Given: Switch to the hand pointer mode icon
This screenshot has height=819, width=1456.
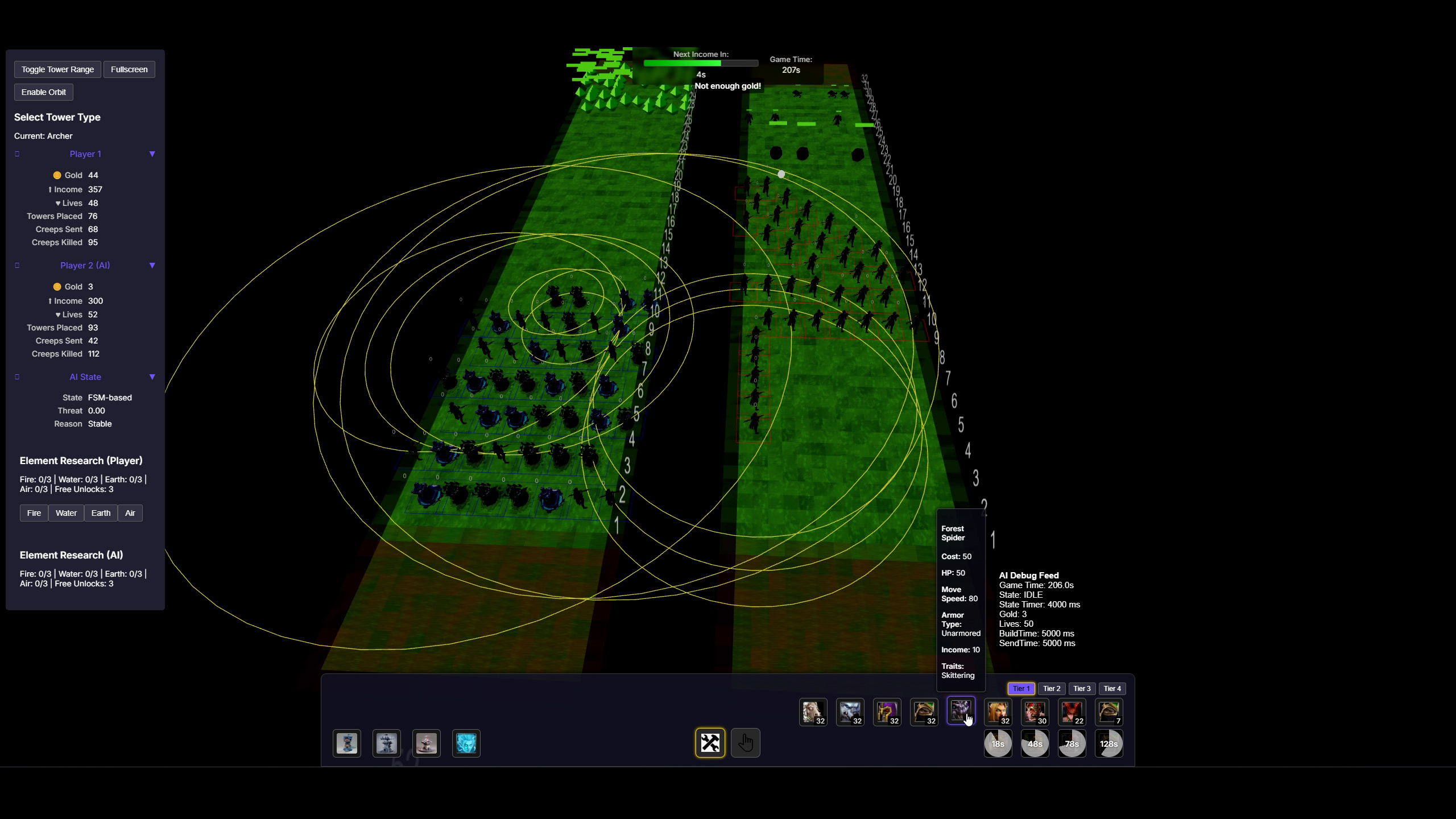Looking at the screenshot, I should pos(745,743).
